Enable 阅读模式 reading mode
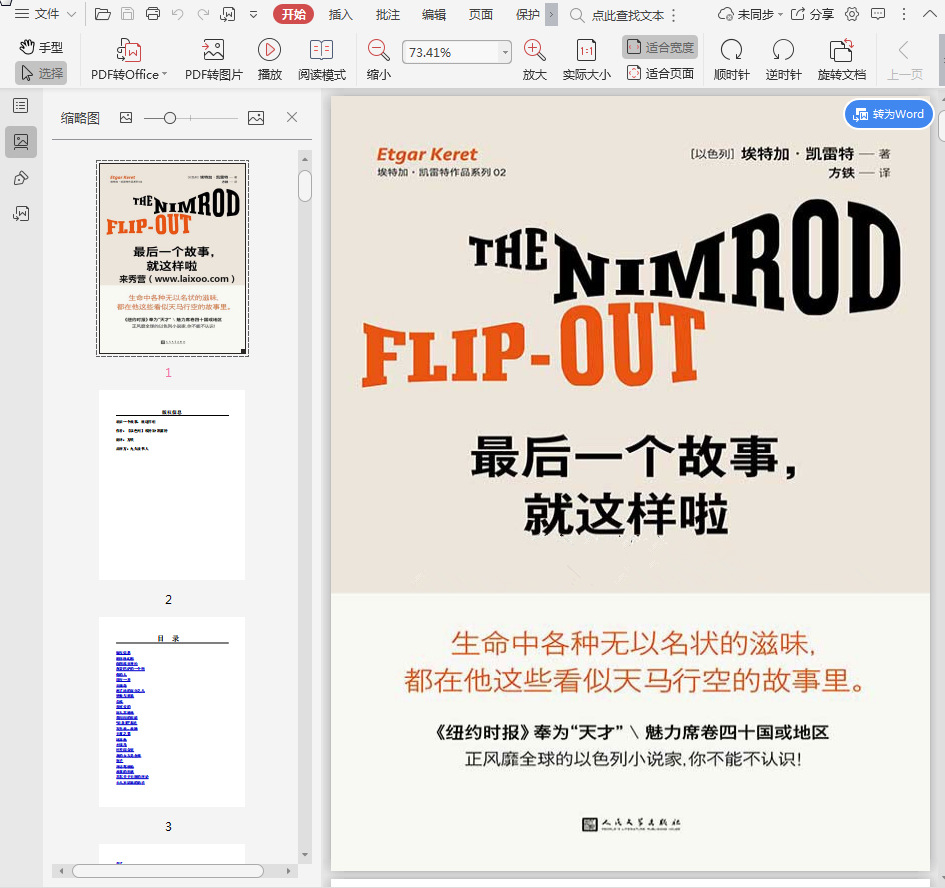 coord(322,59)
